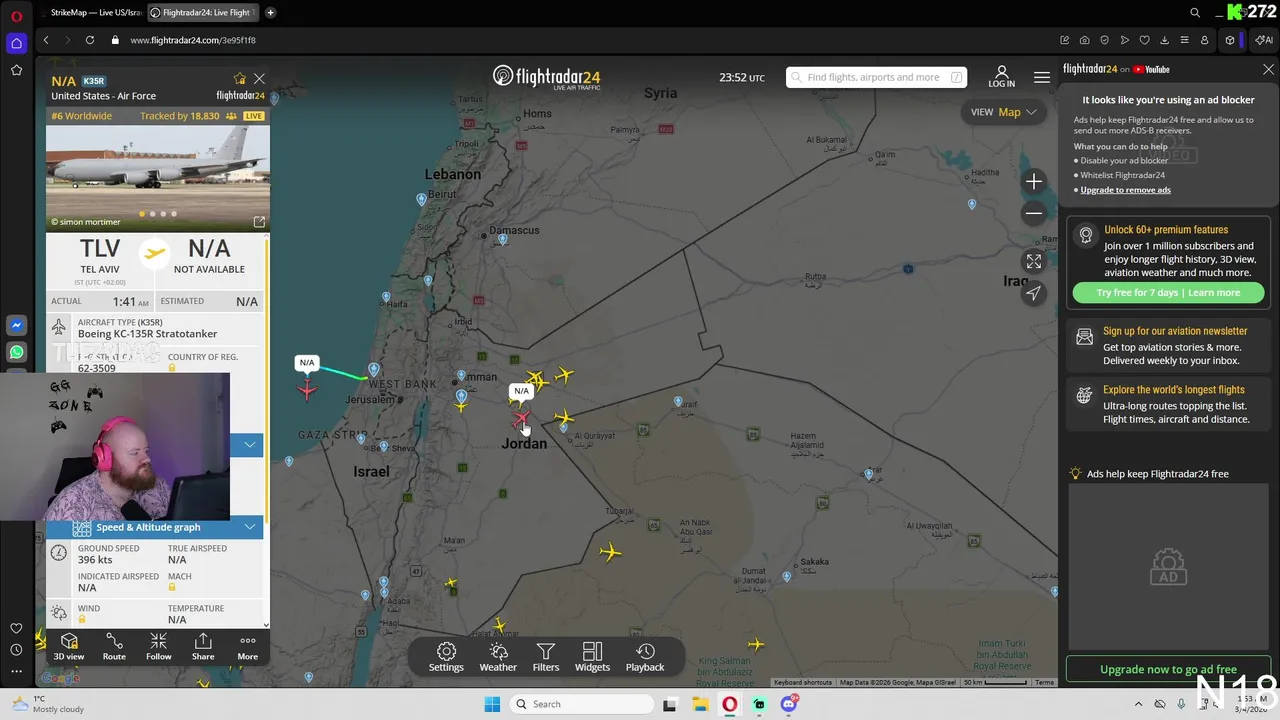This screenshot has width=1280, height=720.
Task: Click the Ground Speed 396 kts value
Action: point(95,560)
